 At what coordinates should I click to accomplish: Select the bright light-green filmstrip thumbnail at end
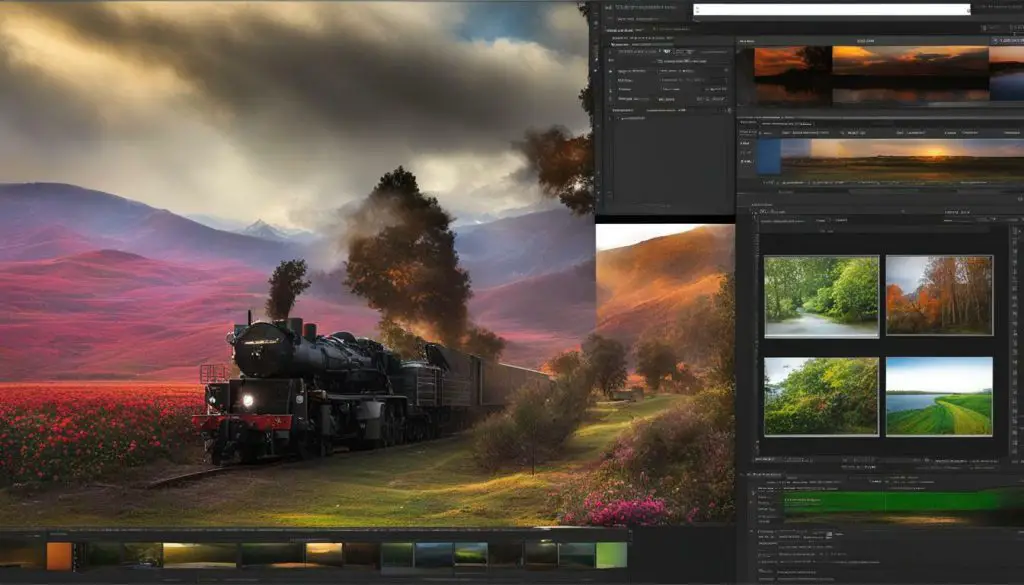click(x=611, y=555)
